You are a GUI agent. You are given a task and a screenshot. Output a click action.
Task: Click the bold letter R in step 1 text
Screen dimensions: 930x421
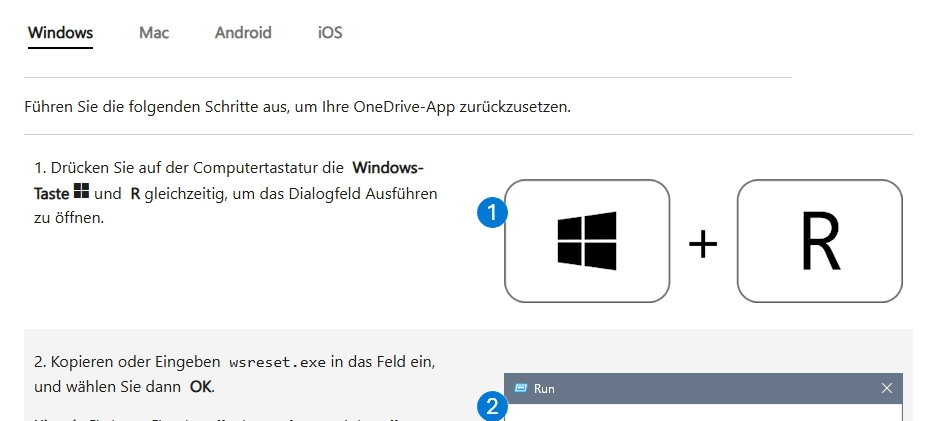click(x=135, y=194)
